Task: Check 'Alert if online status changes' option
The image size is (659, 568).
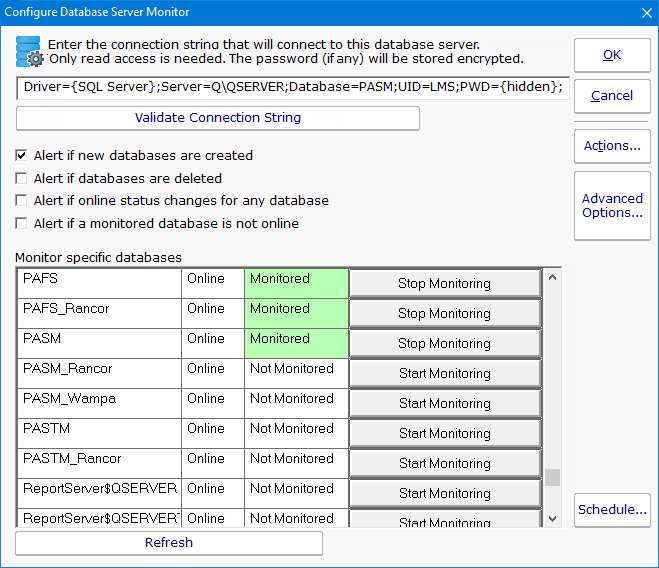Action: tap(22, 201)
